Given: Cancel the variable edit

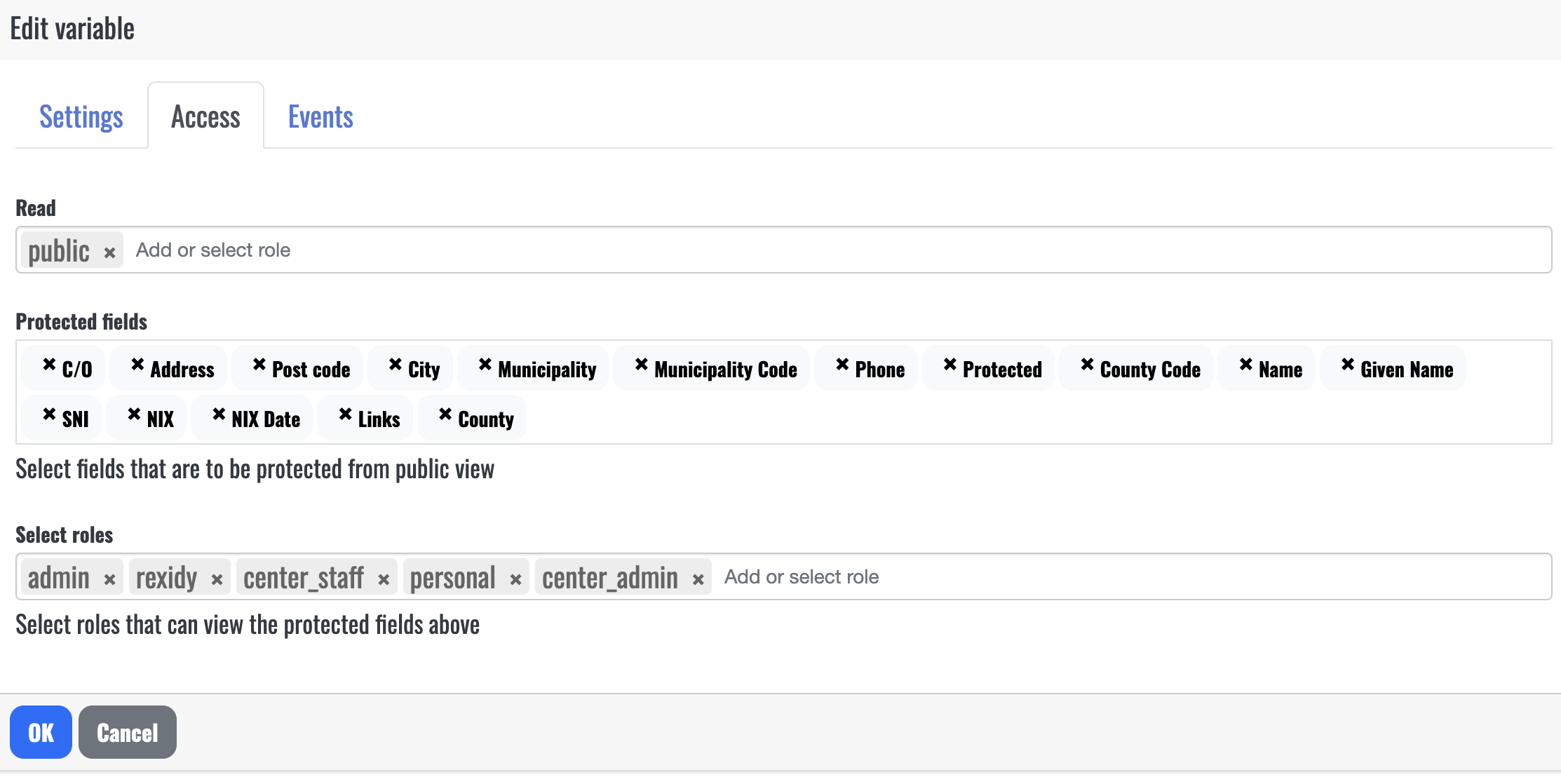Looking at the screenshot, I should [x=127, y=733].
